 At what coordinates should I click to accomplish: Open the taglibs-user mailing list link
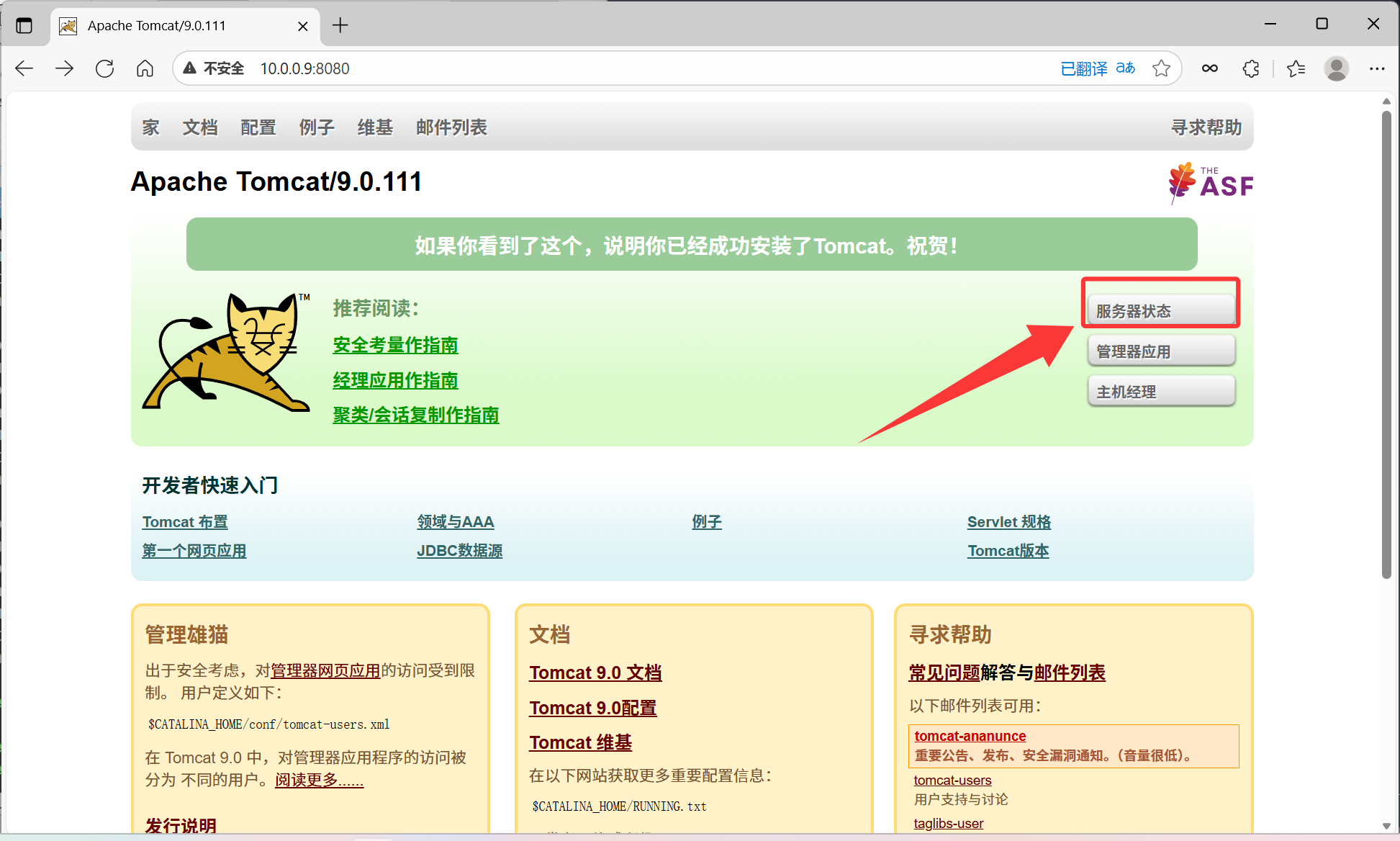pyautogui.click(x=949, y=824)
